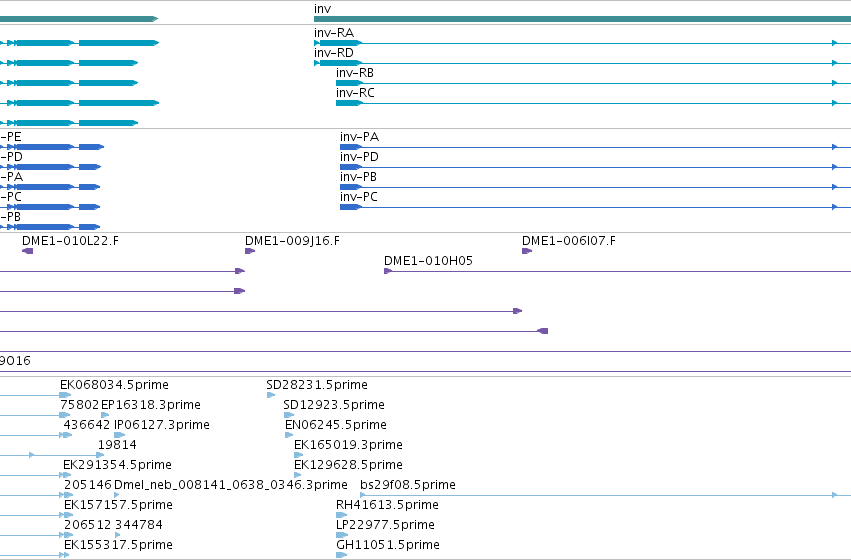851x560 pixels.
Task: Click the inv-RA transcript label
Action: tap(334, 33)
